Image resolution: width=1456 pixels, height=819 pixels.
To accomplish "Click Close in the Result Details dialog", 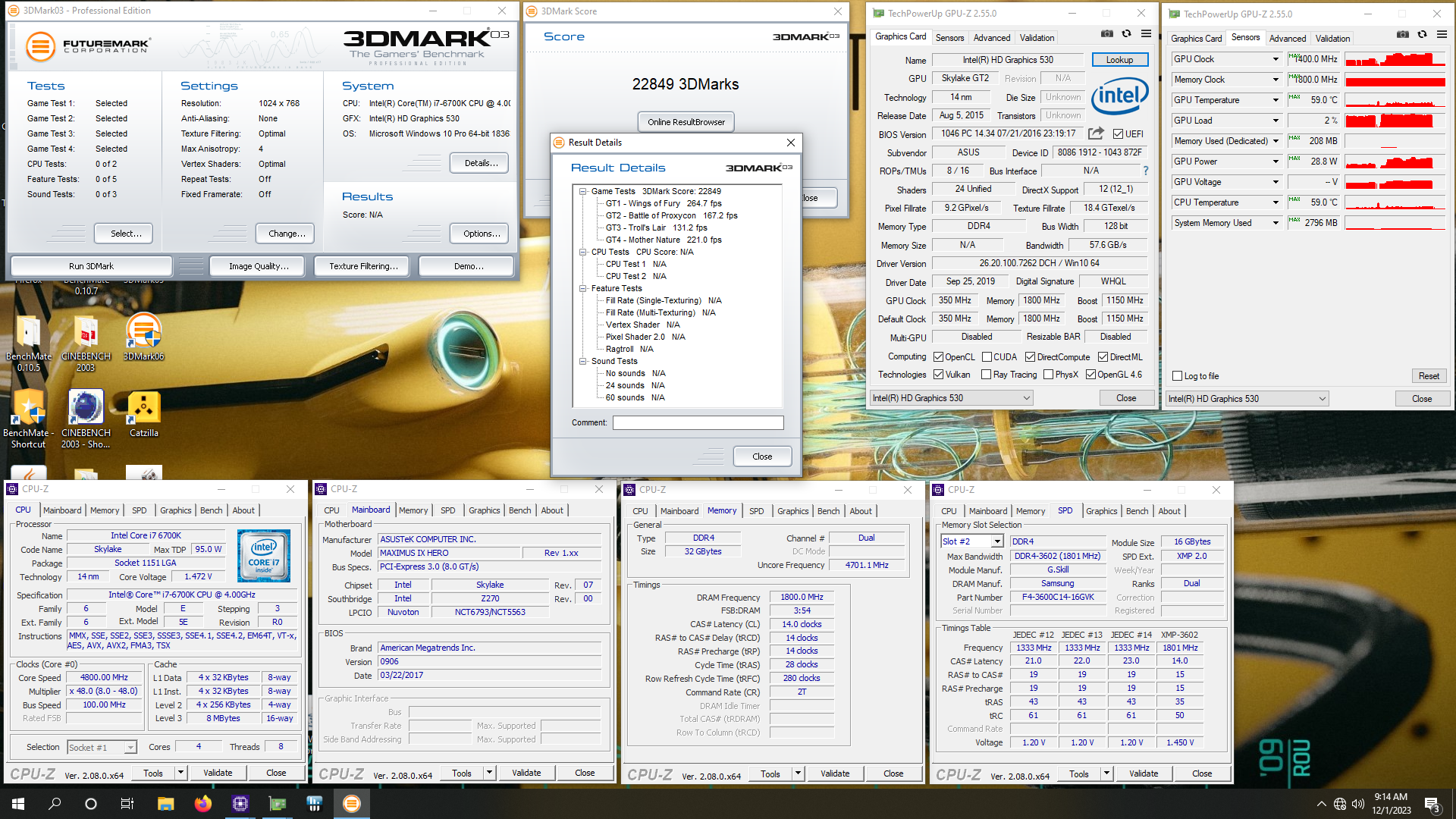I will click(x=762, y=457).
